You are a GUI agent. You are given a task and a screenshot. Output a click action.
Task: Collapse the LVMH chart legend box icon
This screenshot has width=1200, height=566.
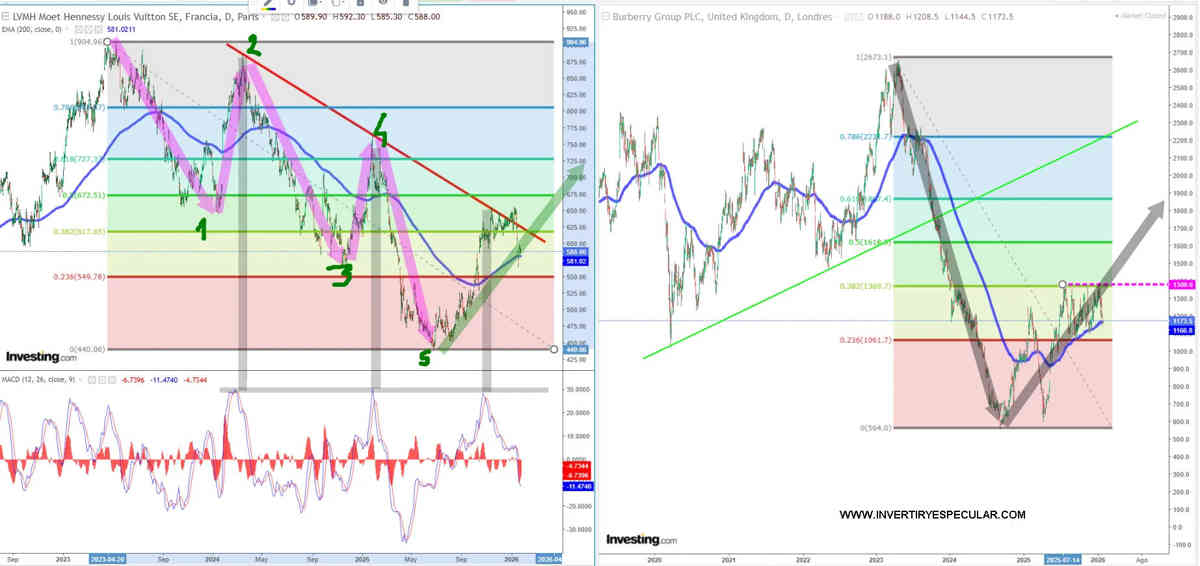point(7,16)
